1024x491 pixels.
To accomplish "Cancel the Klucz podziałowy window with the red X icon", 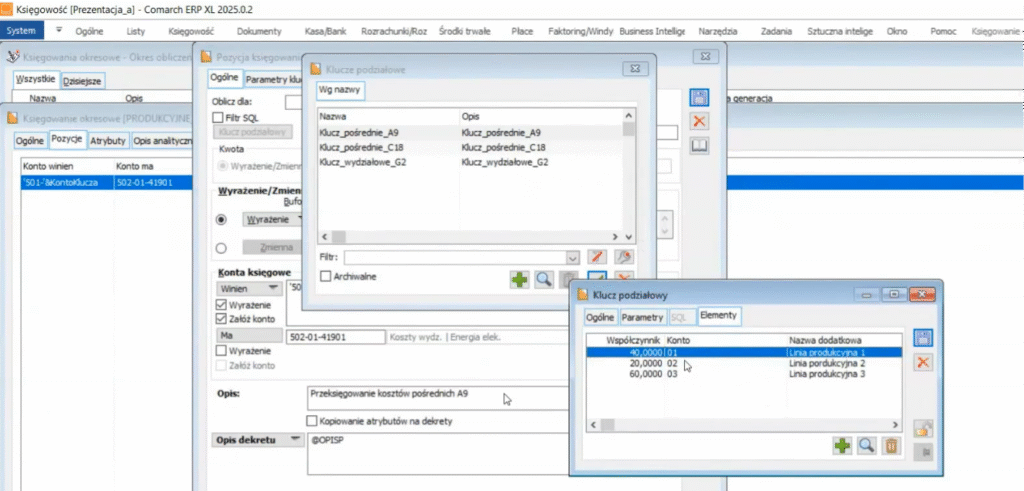I will 923,362.
